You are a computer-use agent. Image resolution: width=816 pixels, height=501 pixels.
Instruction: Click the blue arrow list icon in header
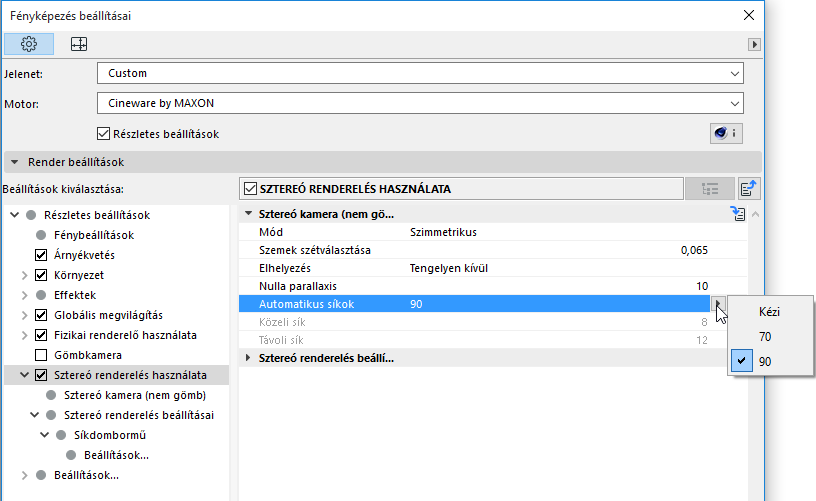pos(737,213)
